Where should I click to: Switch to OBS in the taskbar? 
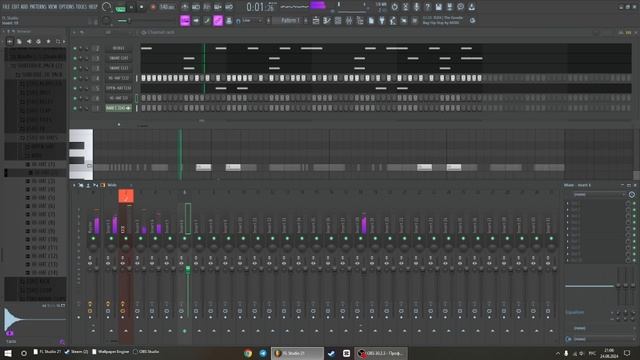[381, 353]
